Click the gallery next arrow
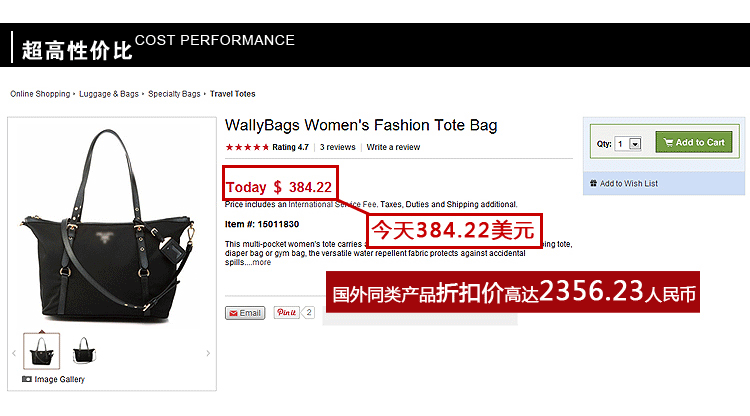 point(208,353)
